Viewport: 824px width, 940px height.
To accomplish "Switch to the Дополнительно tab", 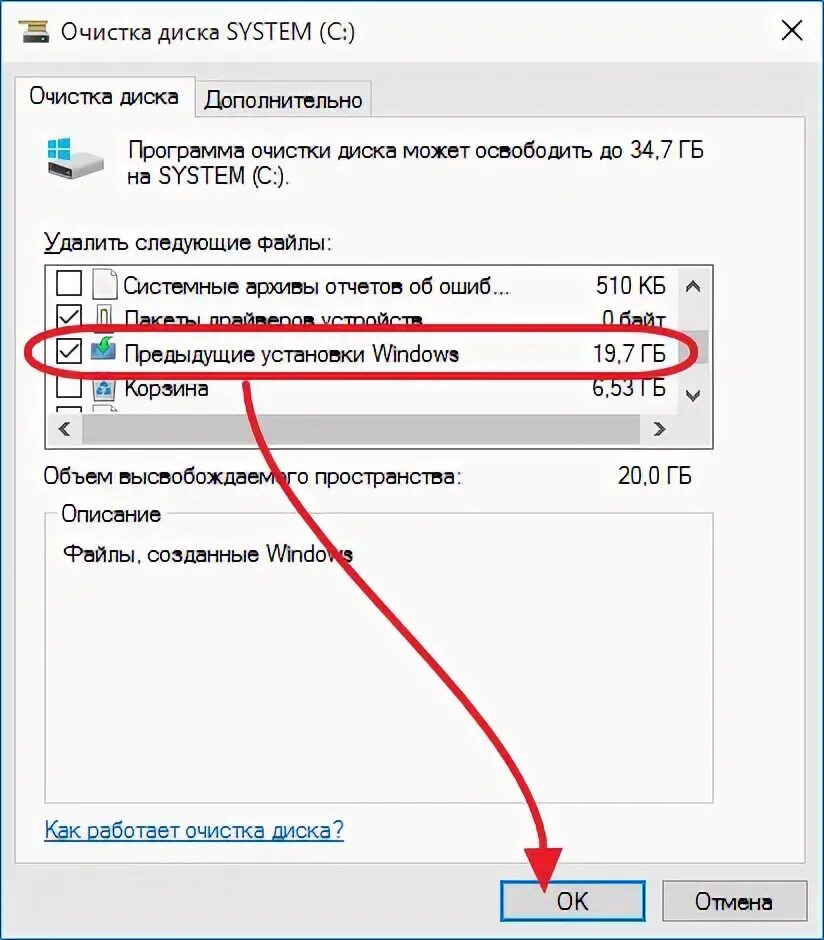I will 283,99.
